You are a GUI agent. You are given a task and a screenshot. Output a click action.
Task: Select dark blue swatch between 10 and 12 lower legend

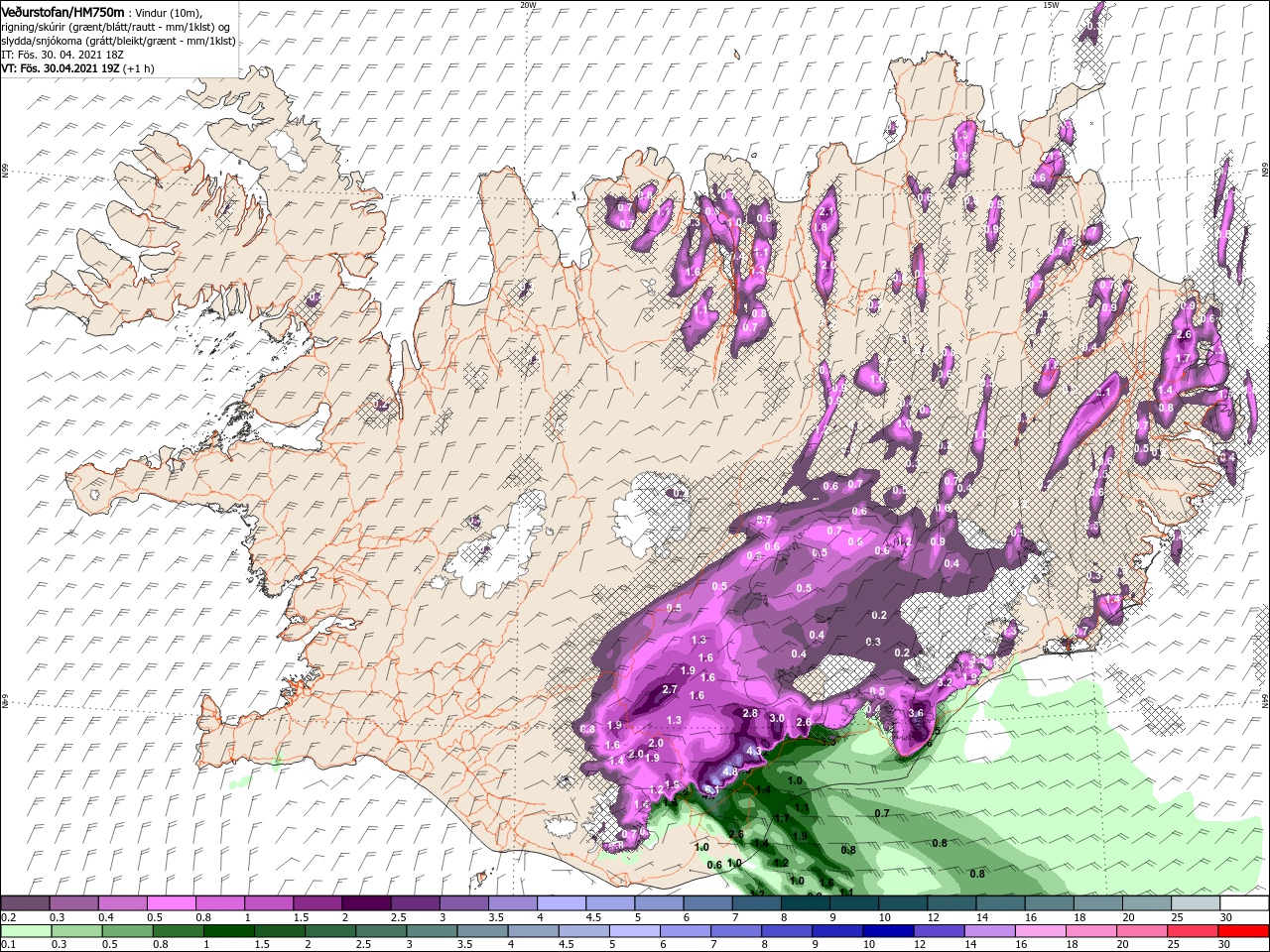tap(889, 931)
